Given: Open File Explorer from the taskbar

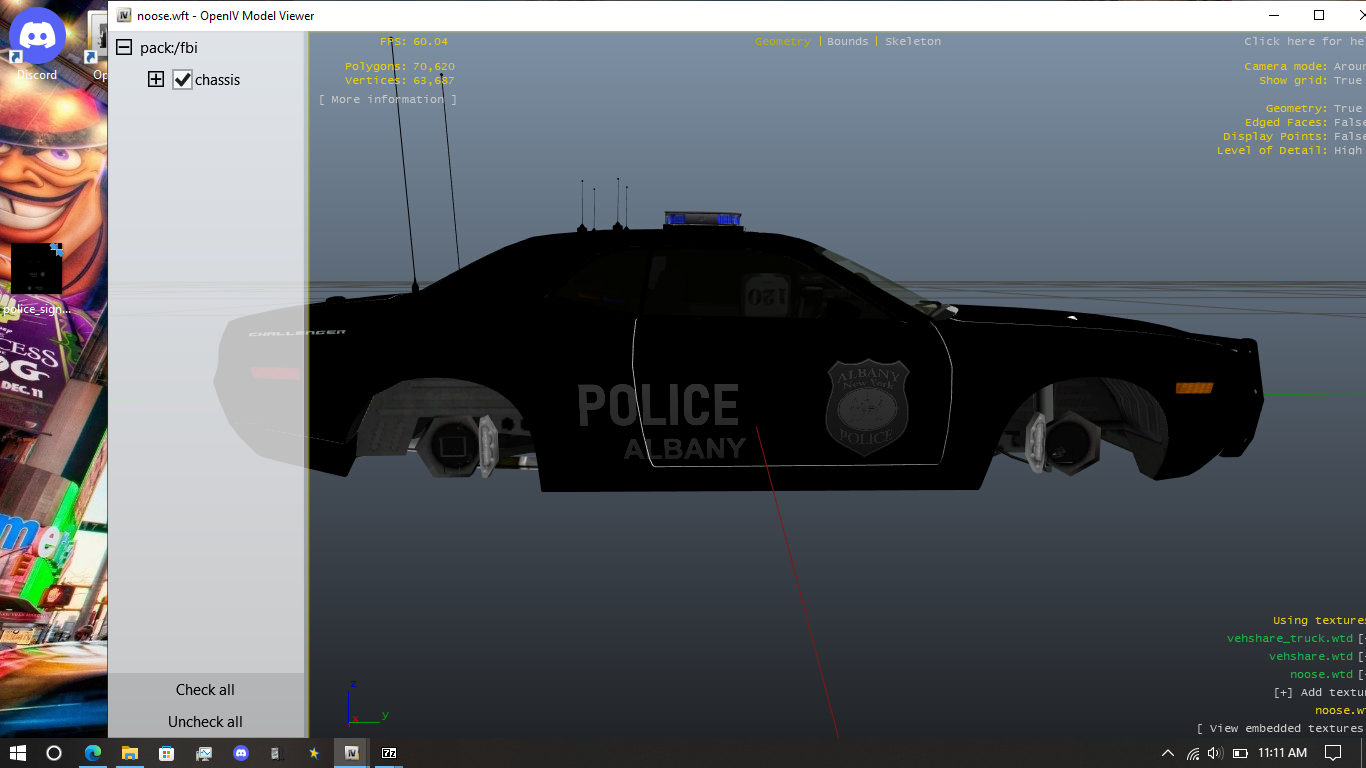Looking at the screenshot, I should click(x=129, y=753).
